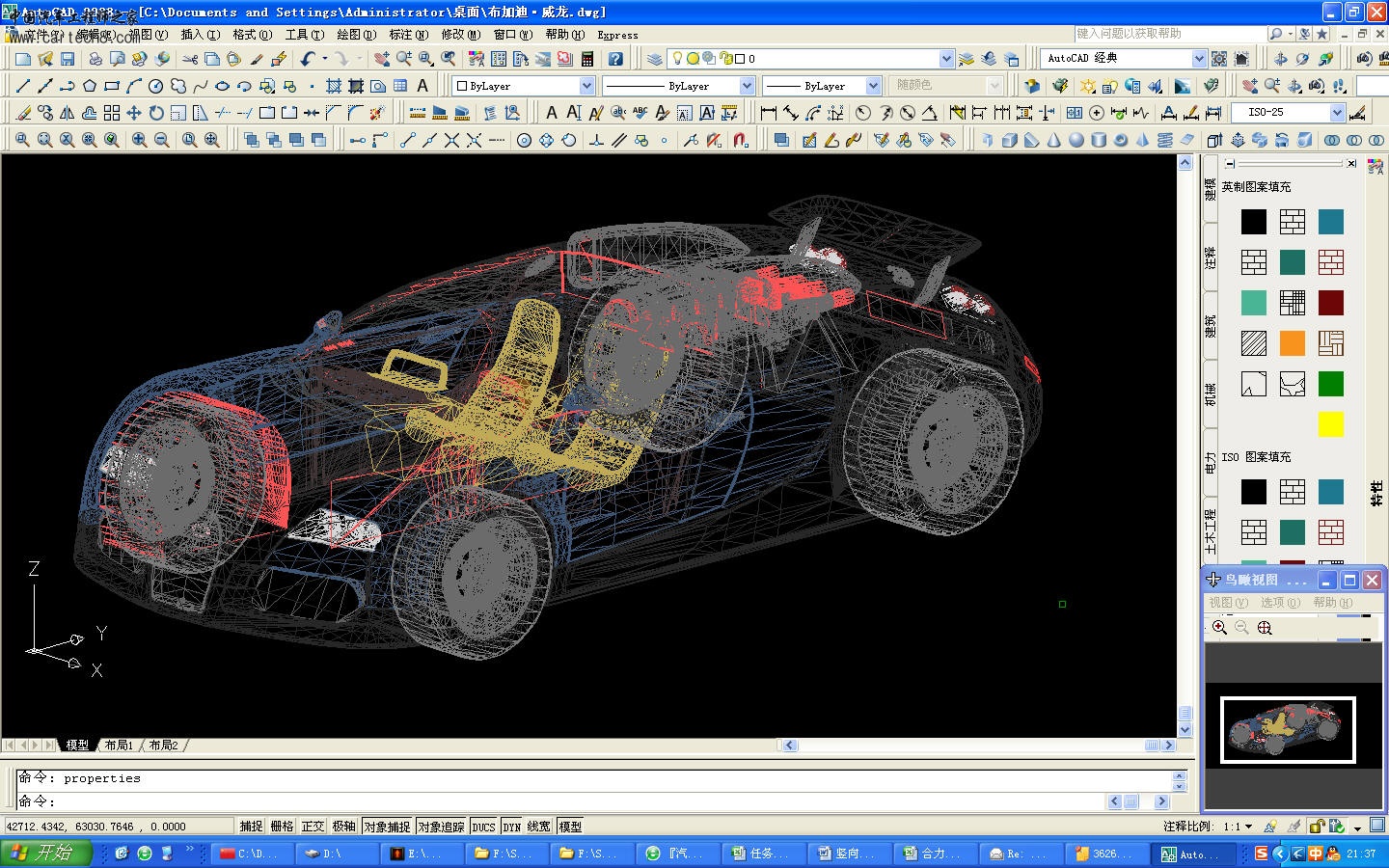Select the Sphere 3D modeling tool

click(x=1076, y=140)
